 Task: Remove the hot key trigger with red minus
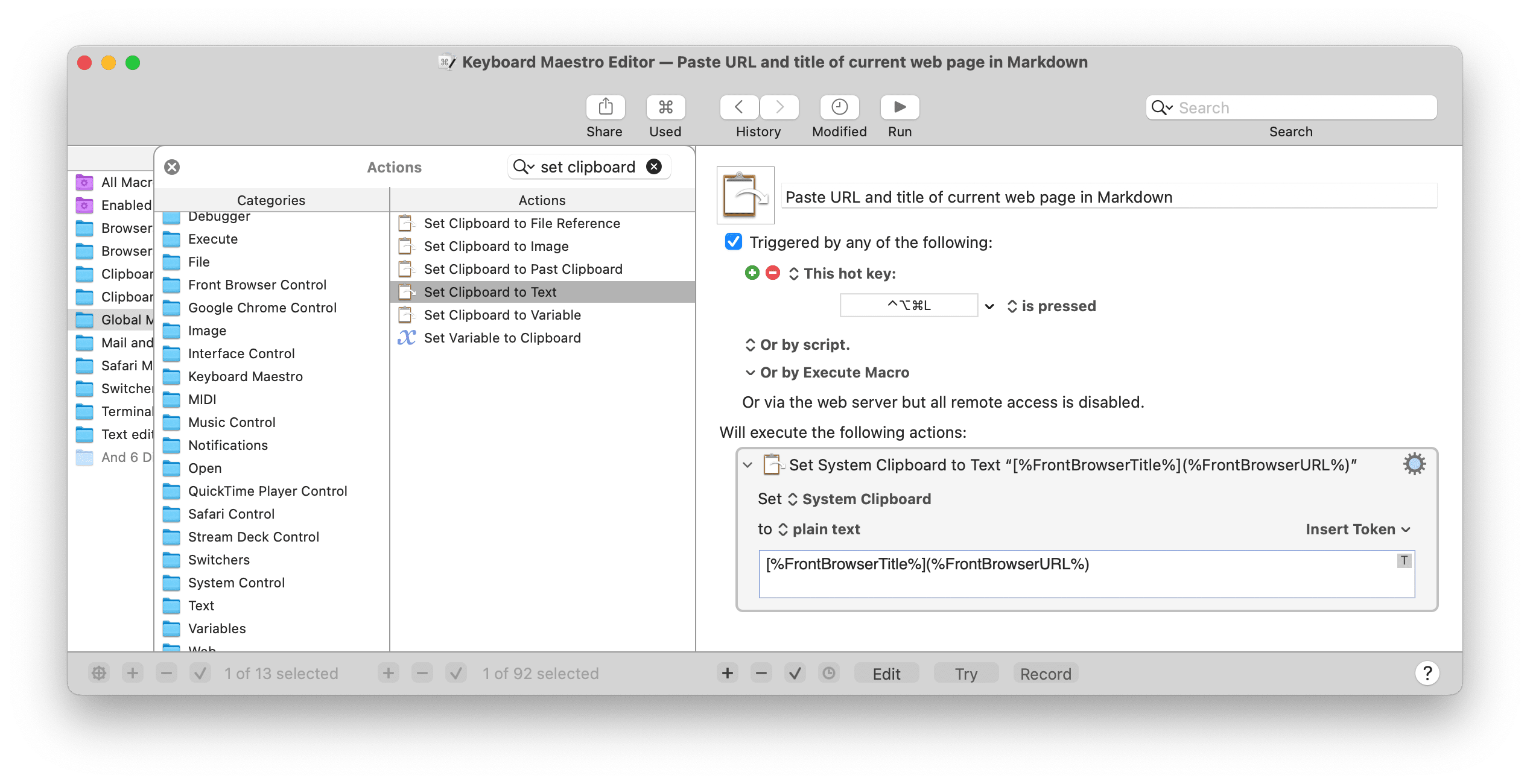point(773,273)
